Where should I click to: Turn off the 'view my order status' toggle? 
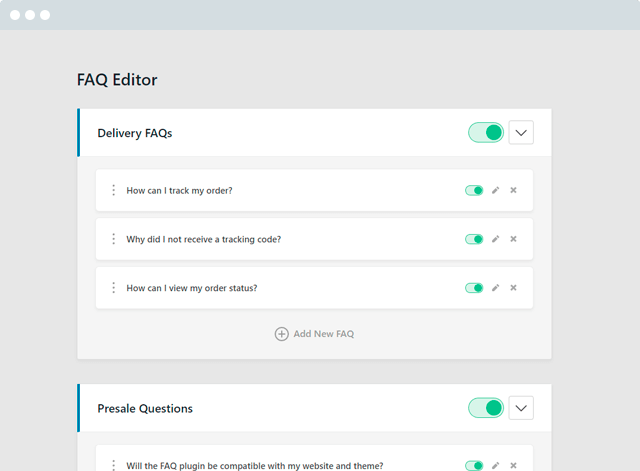tap(474, 288)
